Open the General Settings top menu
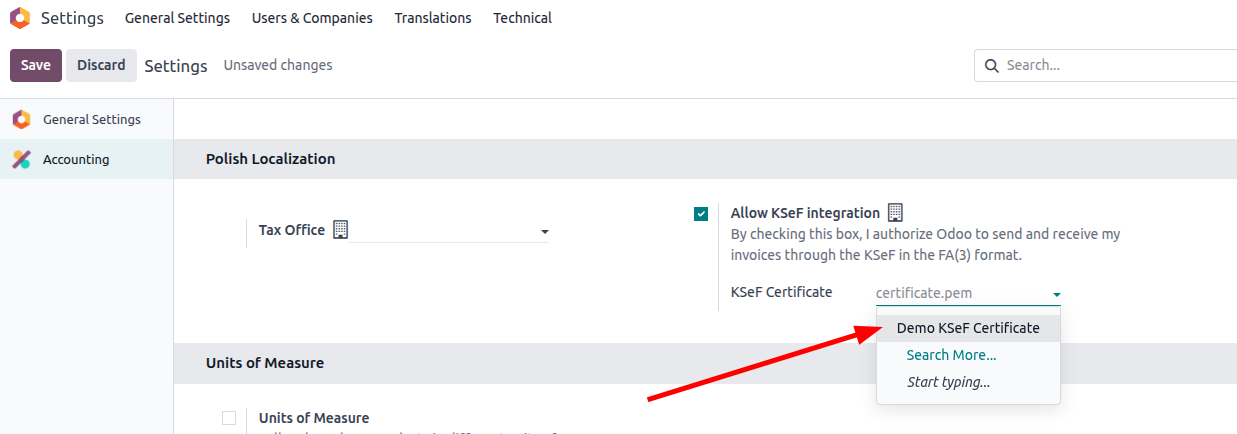 tap(177, 18)
